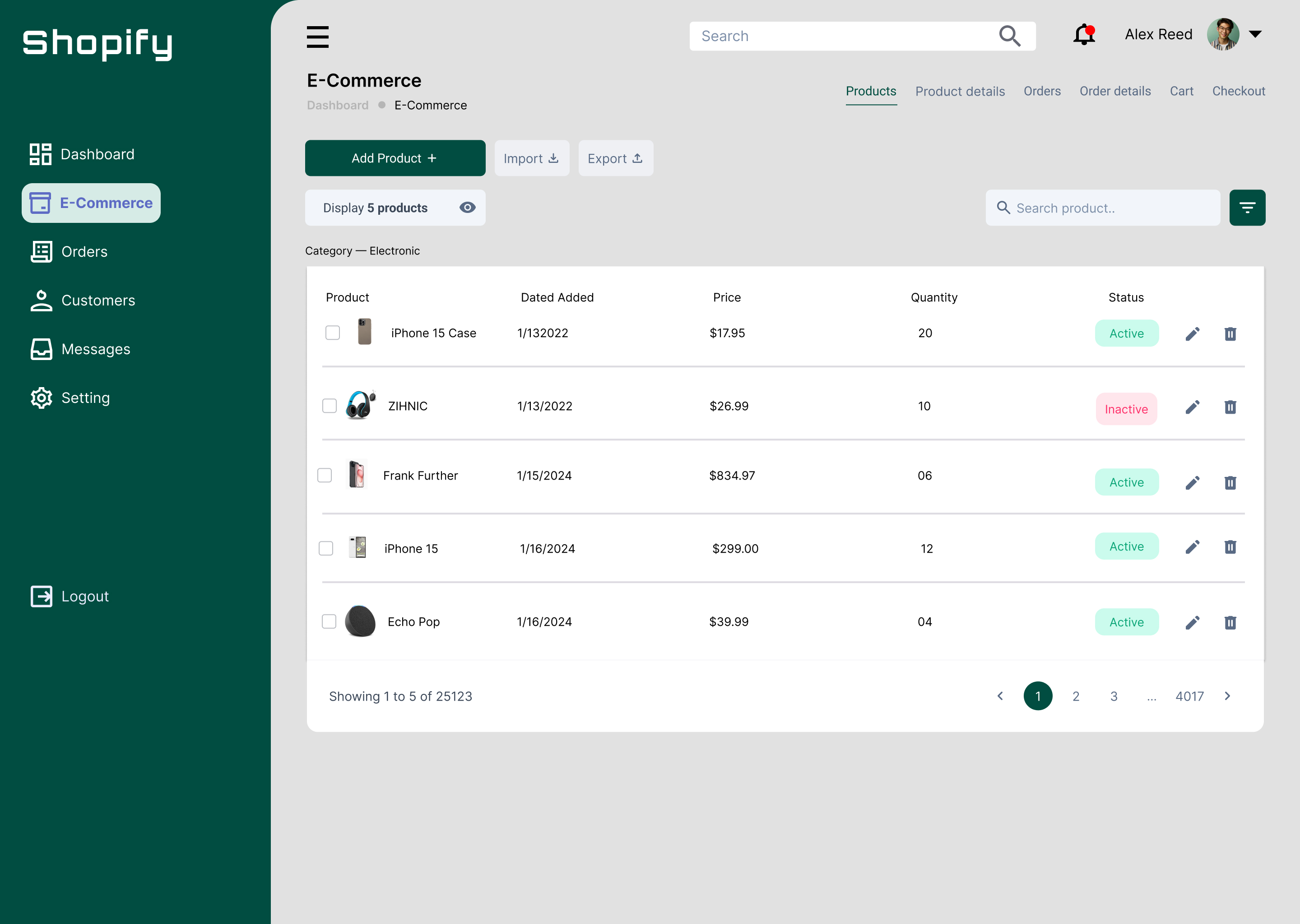Check the ZIHNIC row checkbox
This screenshot has width=1300, height=924.
330,406
